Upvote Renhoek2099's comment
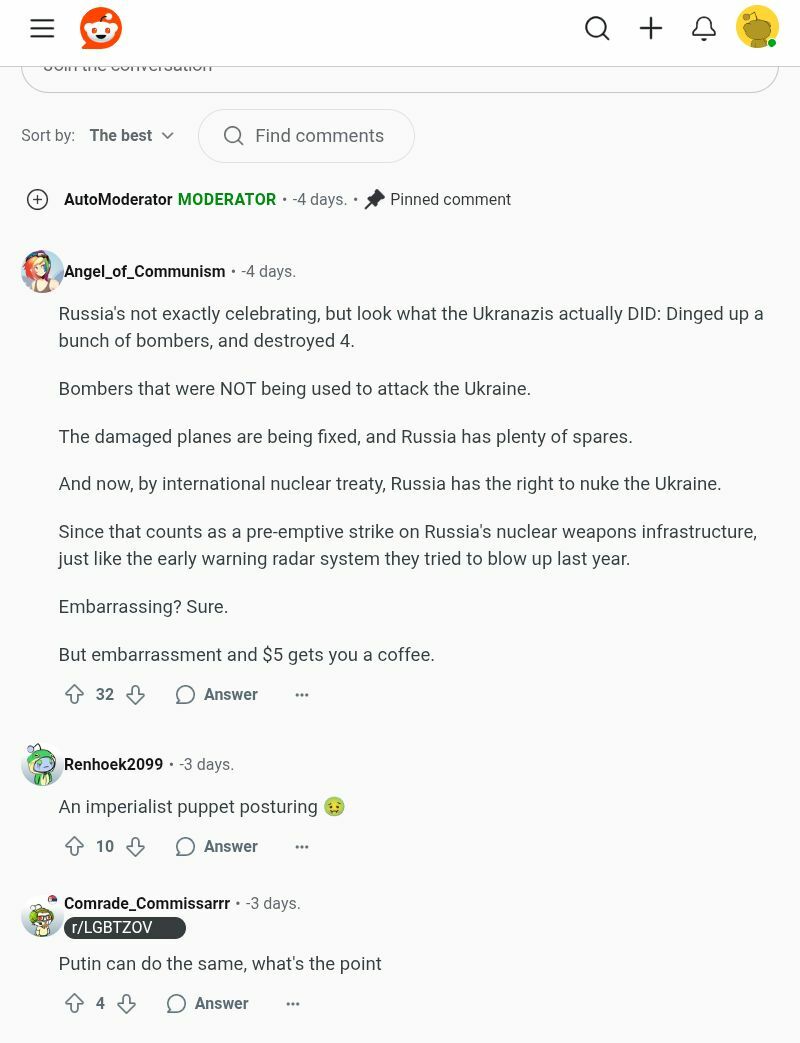The image size is (800, 1043). point(74,846)
